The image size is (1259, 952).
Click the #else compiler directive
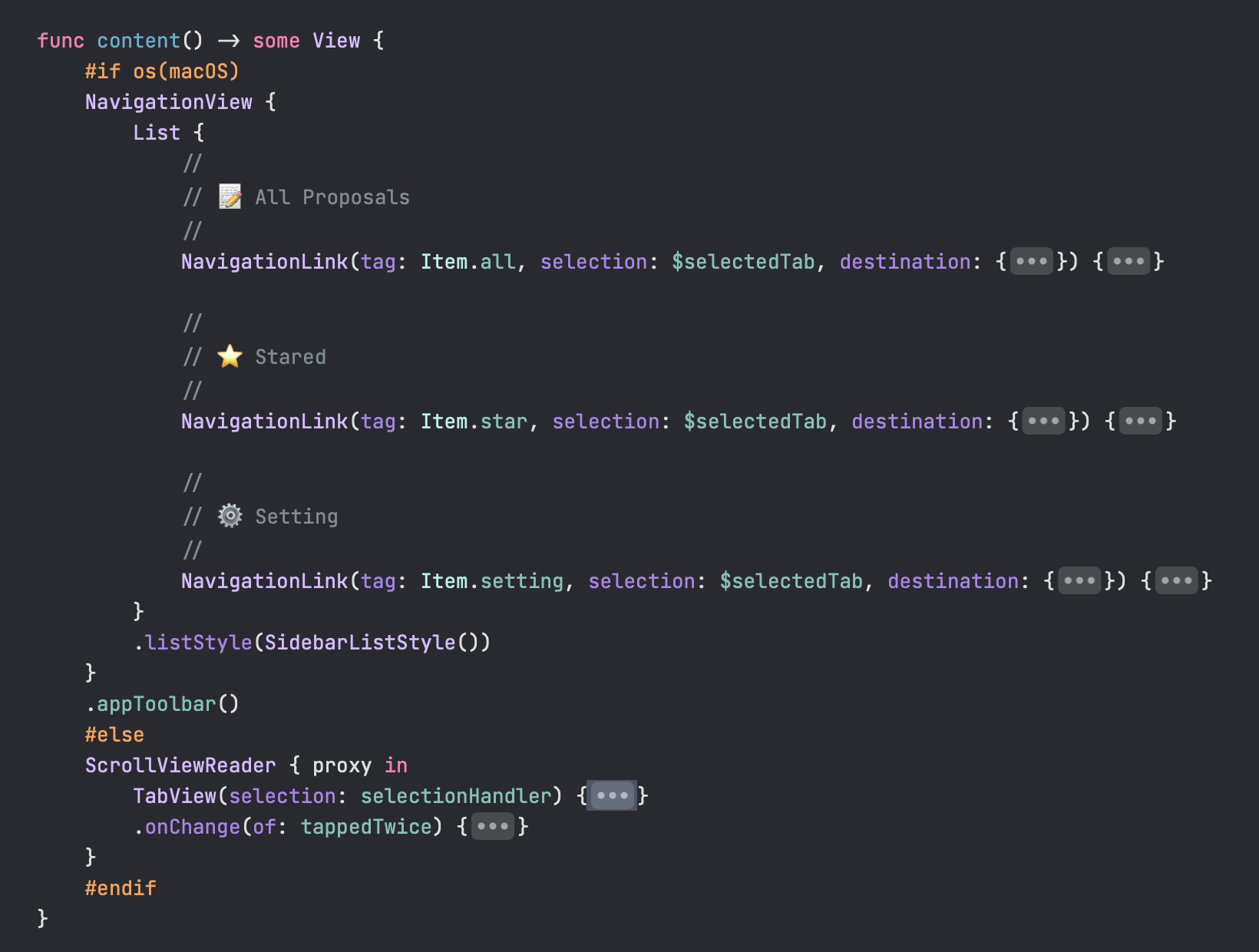pos(114,734)
